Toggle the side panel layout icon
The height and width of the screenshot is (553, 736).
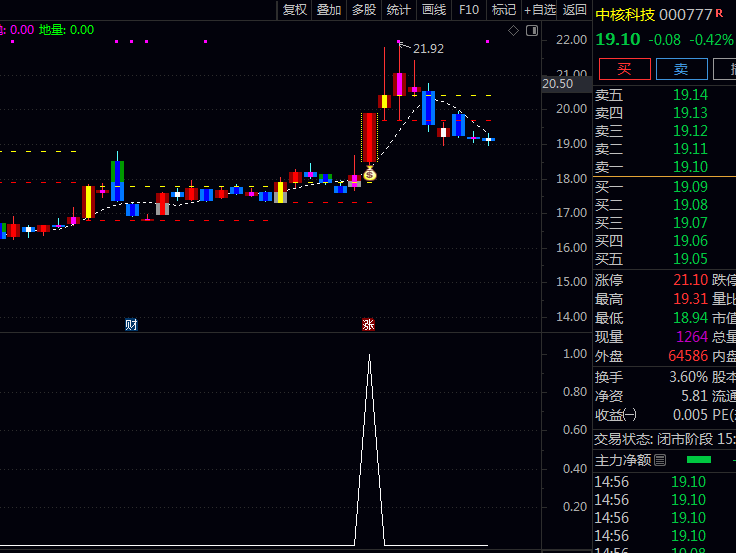[532, 31]
